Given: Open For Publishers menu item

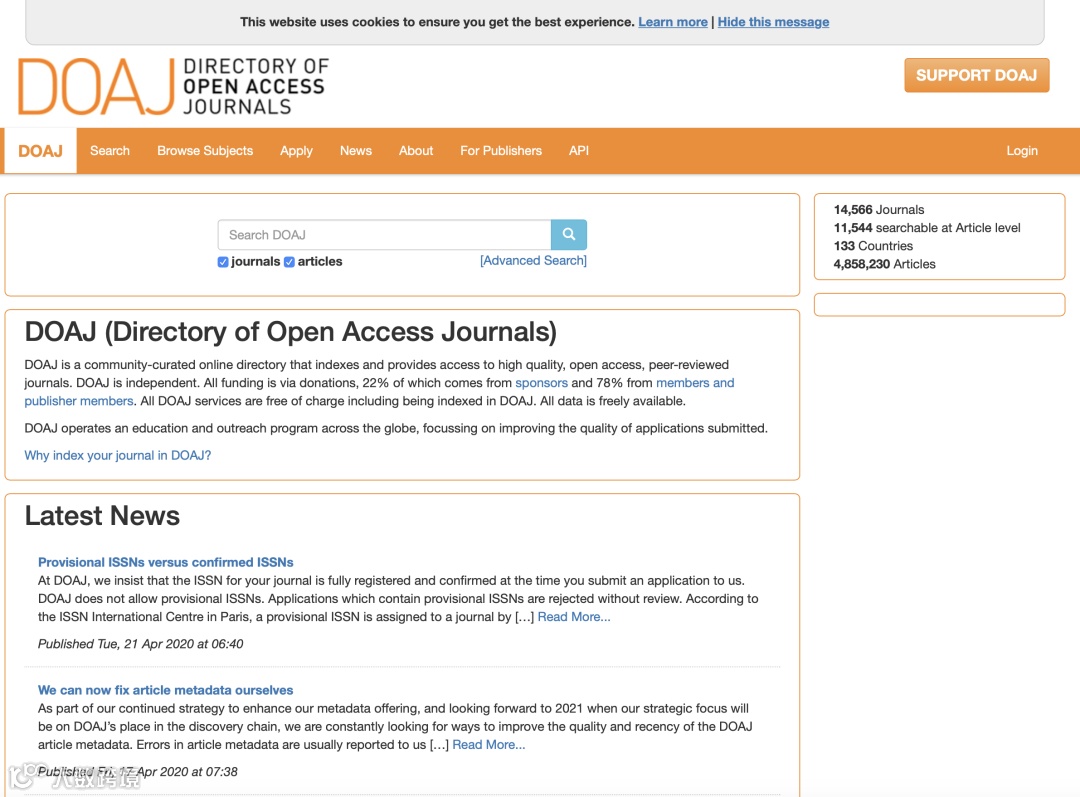Looking at the screenshot, I should click(501, 151).
